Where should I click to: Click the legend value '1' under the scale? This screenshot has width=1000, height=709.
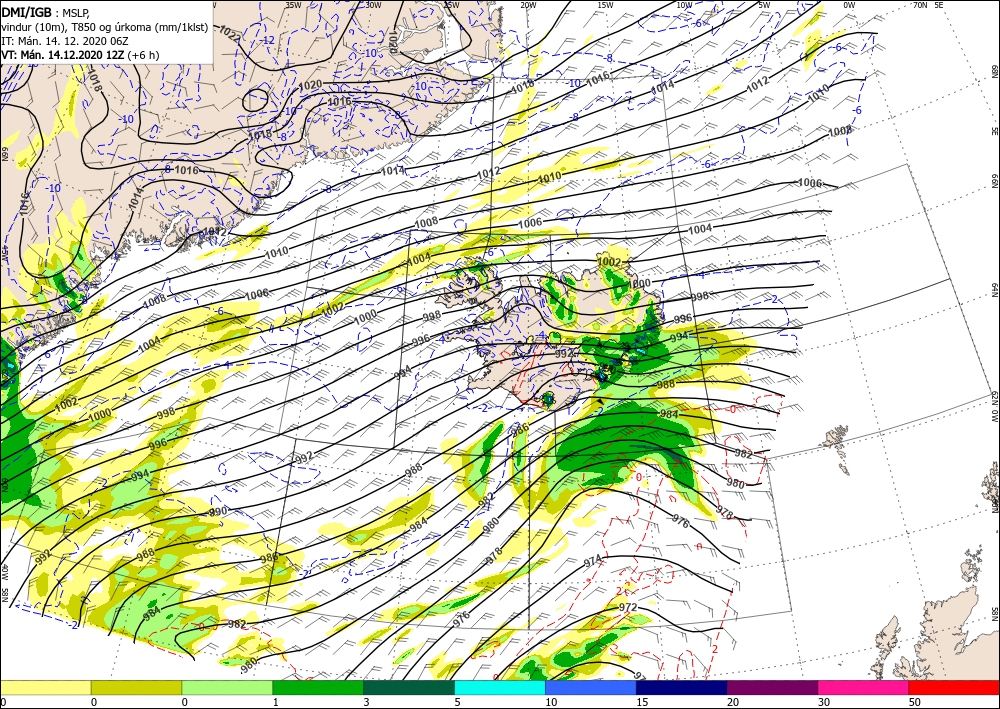tap(276, 702)
